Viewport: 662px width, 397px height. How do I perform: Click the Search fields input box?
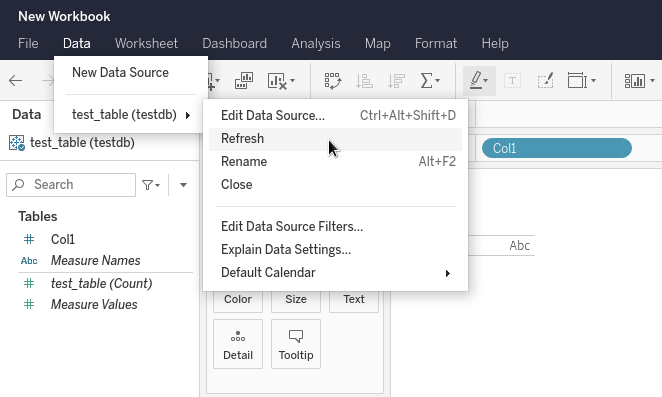click(x=71, y=185)
